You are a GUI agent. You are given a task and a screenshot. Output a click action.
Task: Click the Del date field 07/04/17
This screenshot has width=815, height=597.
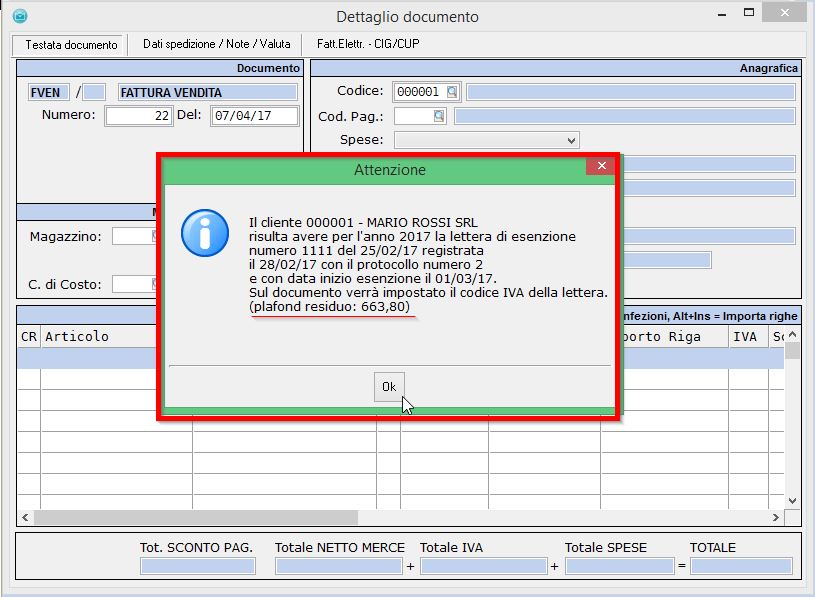(255, 116)
